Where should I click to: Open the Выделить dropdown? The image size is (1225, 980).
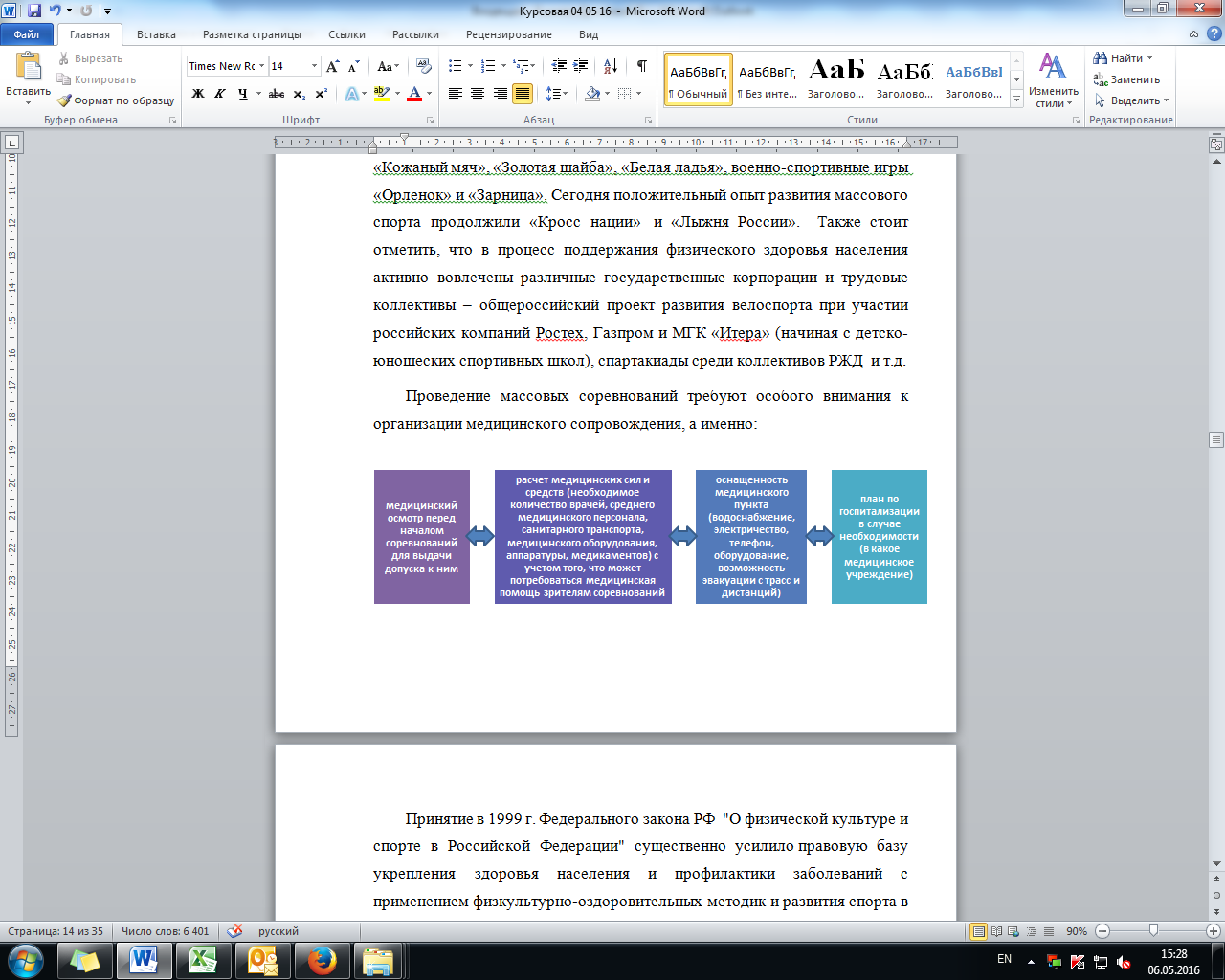1132,100
